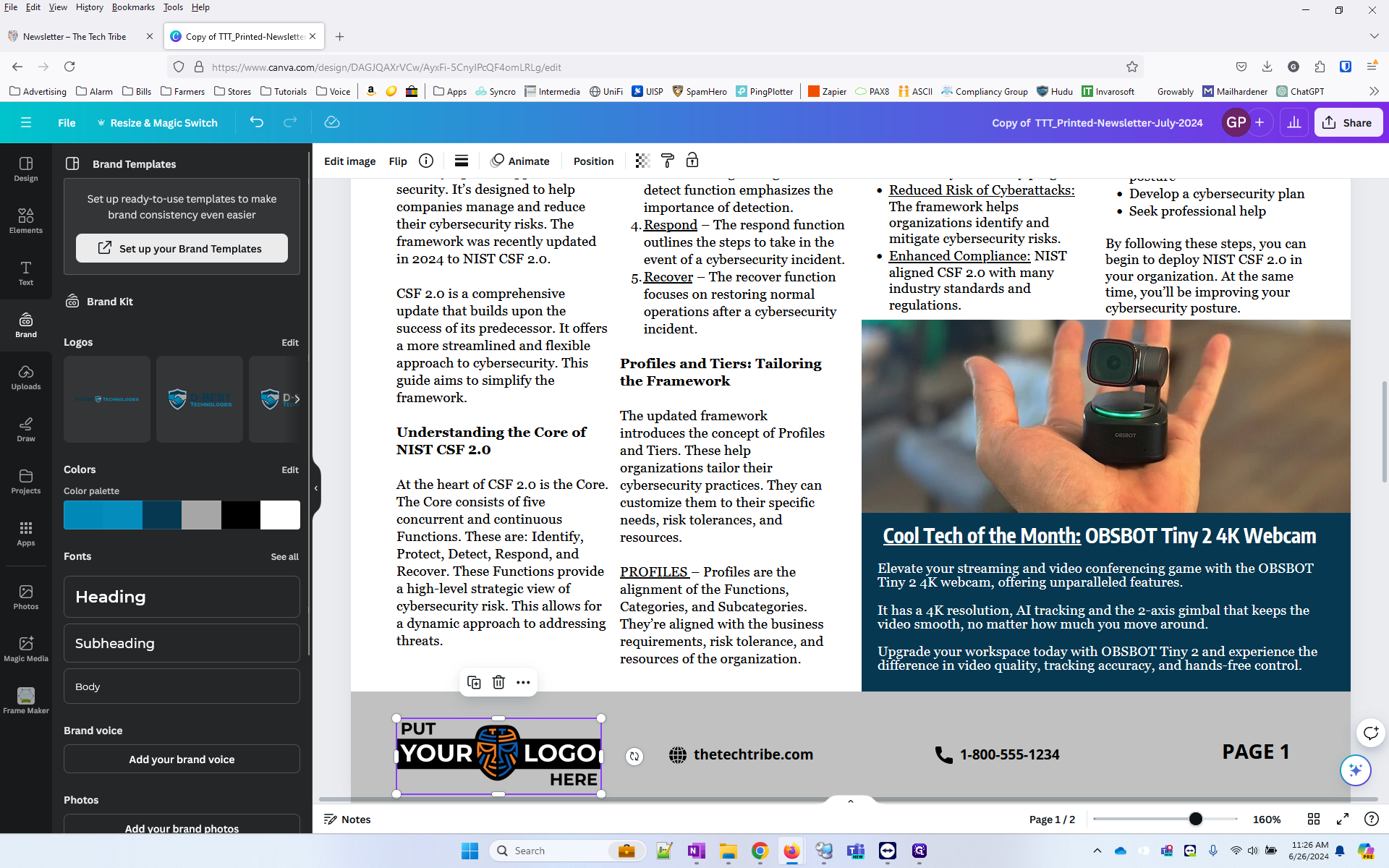This screenshot has width=1389, height=868.
Task: Check cloud save status icon
Action: point(332,122)
